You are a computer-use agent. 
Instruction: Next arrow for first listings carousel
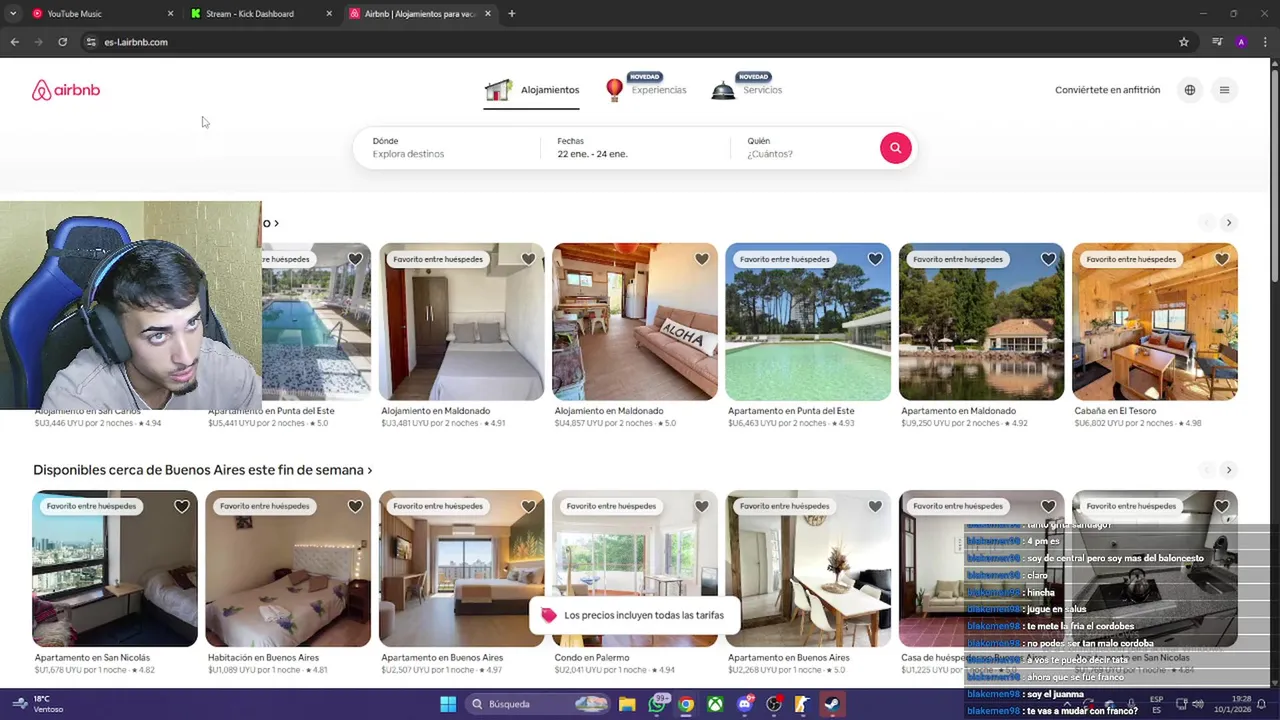[1229, 223]
